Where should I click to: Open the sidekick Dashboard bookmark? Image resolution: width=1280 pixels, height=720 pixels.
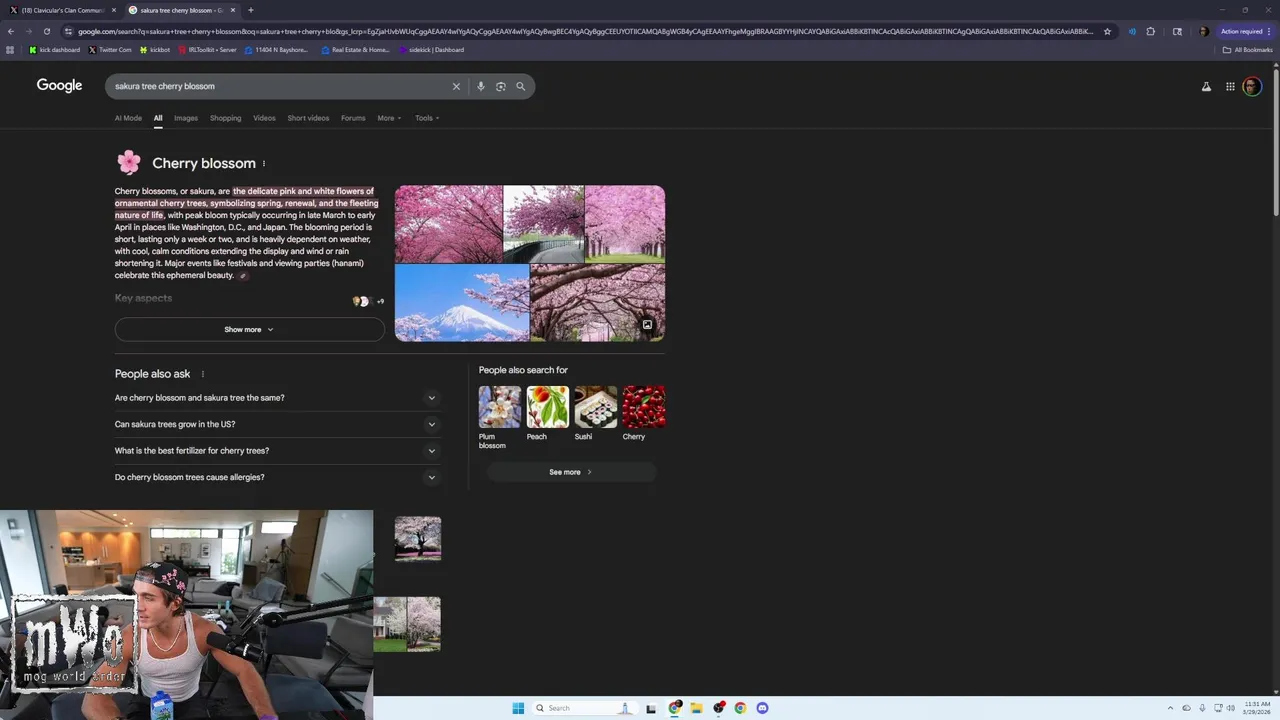(x=431, y=49)
